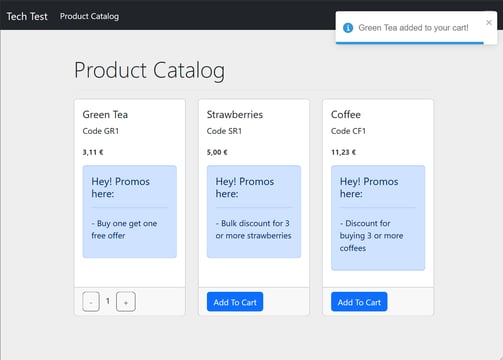The width and height of the screenshot is (503, 360).
Task: Open the Product Catalog nav link
Action: coord(89,16)
